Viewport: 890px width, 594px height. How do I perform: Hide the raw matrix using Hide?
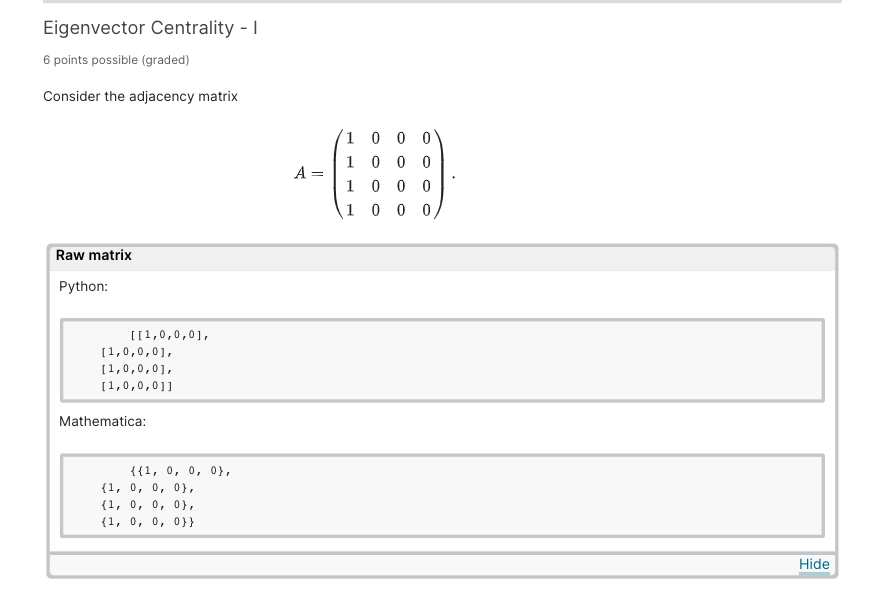(814, 564)
